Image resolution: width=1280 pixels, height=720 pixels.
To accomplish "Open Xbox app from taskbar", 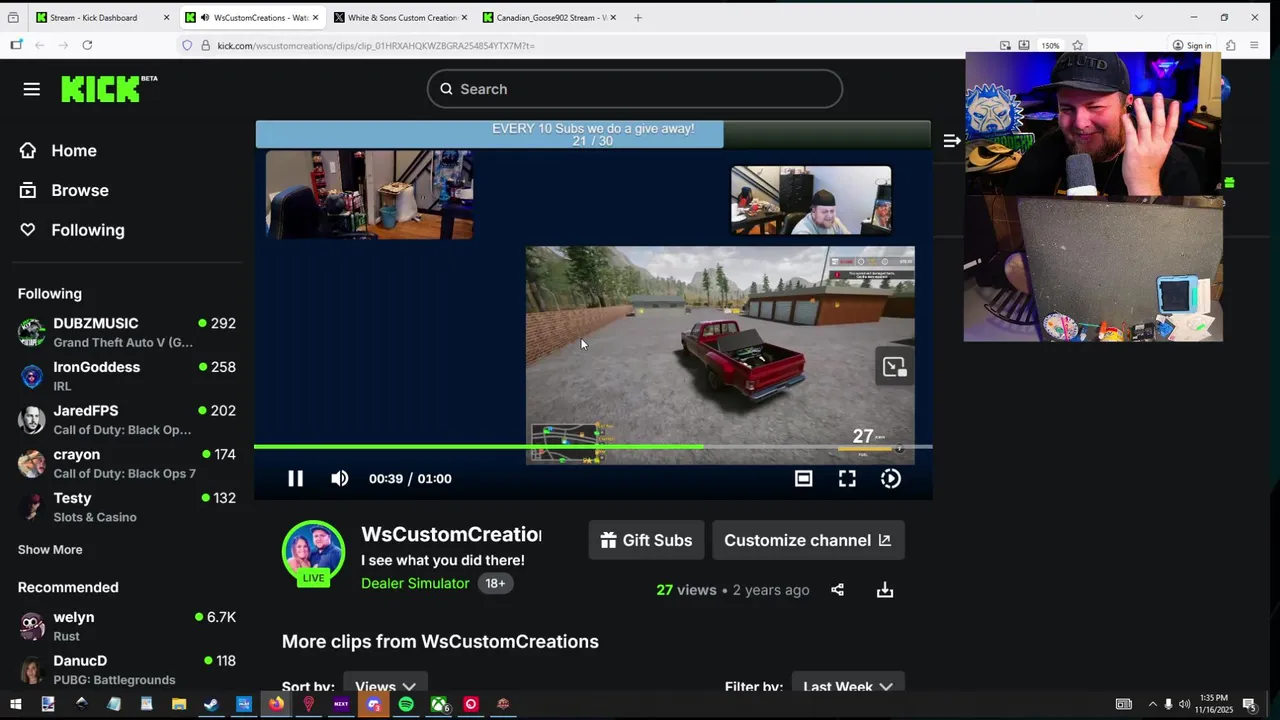I will 439,704.
